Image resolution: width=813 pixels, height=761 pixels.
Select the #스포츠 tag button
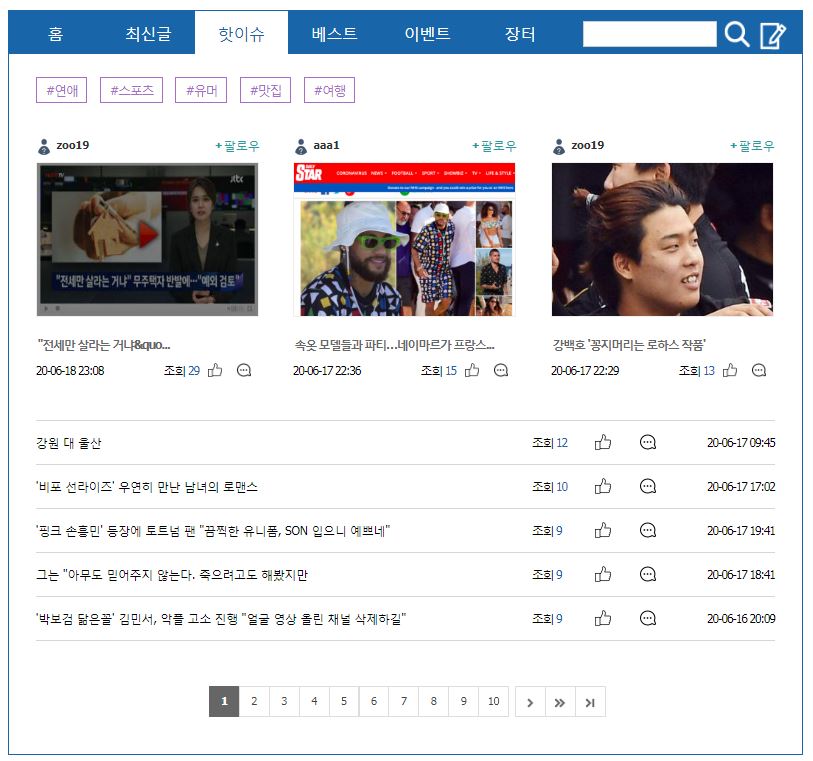click(x=131, y=91)
